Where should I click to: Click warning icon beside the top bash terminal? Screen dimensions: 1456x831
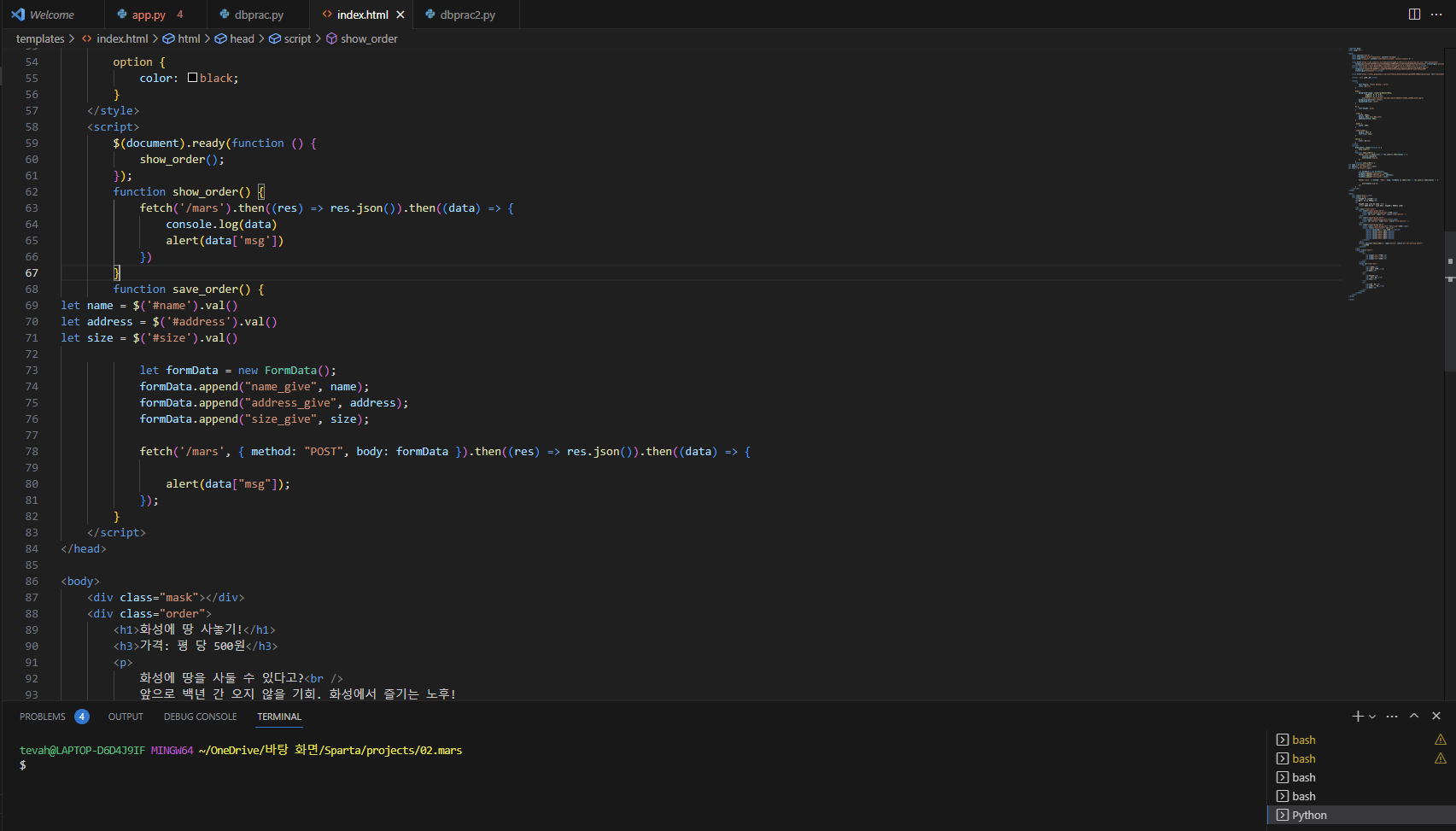tap(1441, 740)
